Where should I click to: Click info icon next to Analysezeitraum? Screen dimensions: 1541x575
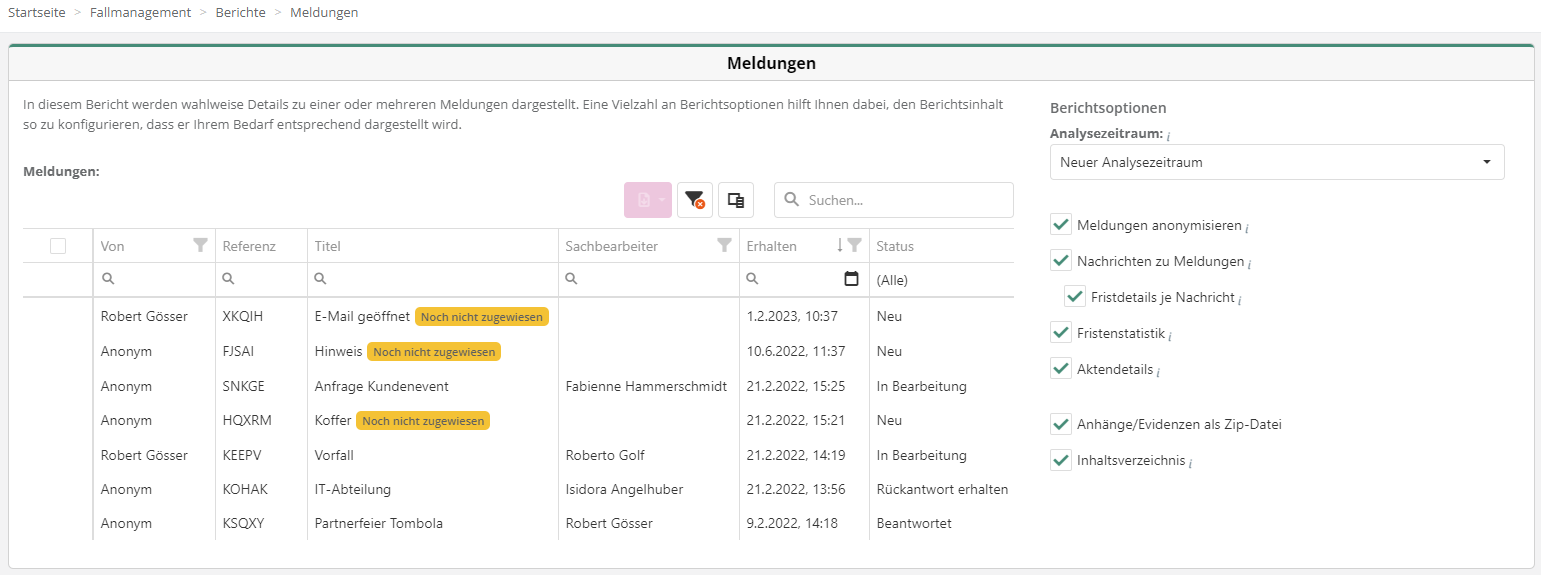tap(1169, 135)
